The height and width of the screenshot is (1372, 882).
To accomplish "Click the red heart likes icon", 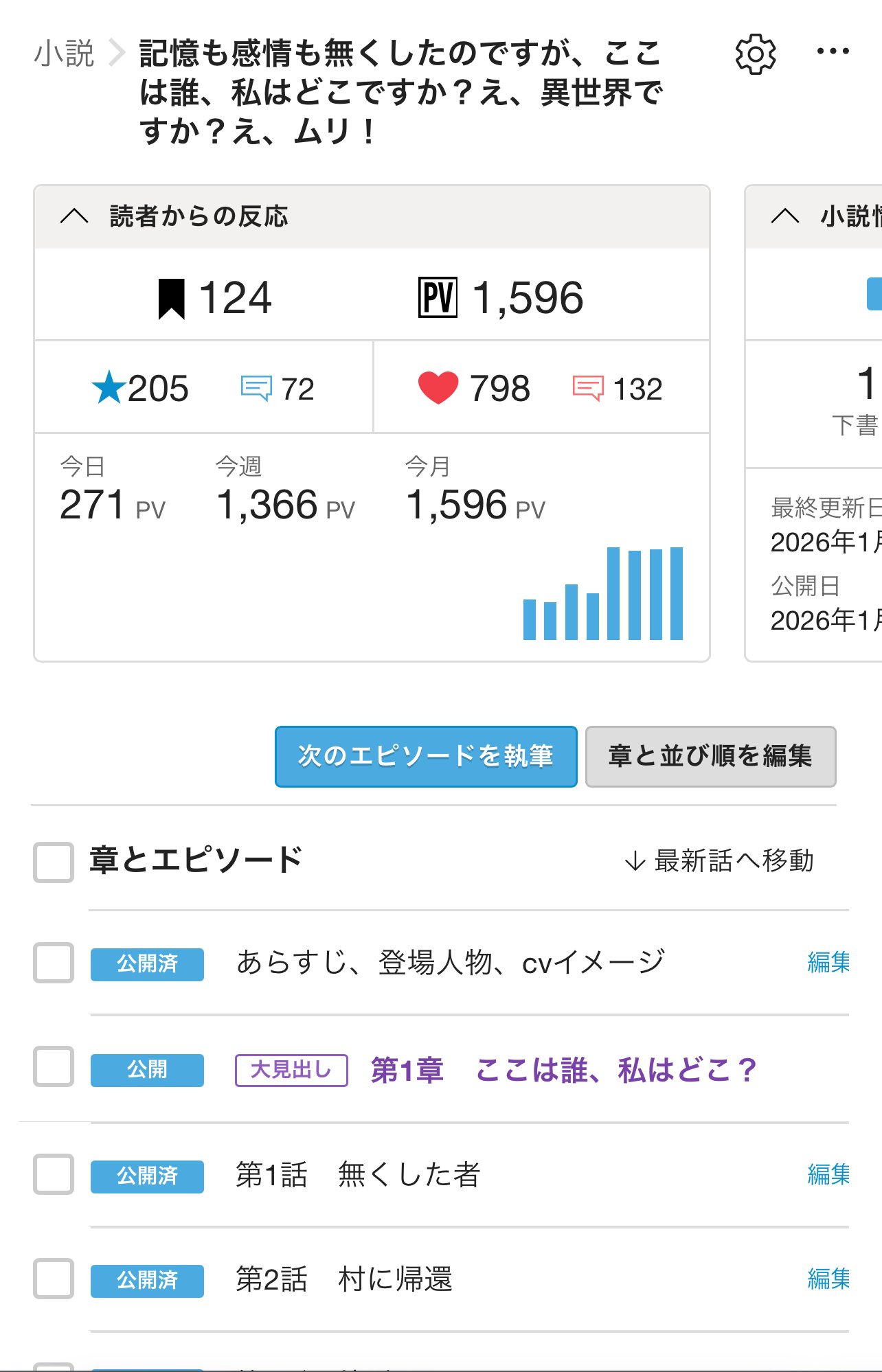I will pos(438,388).
